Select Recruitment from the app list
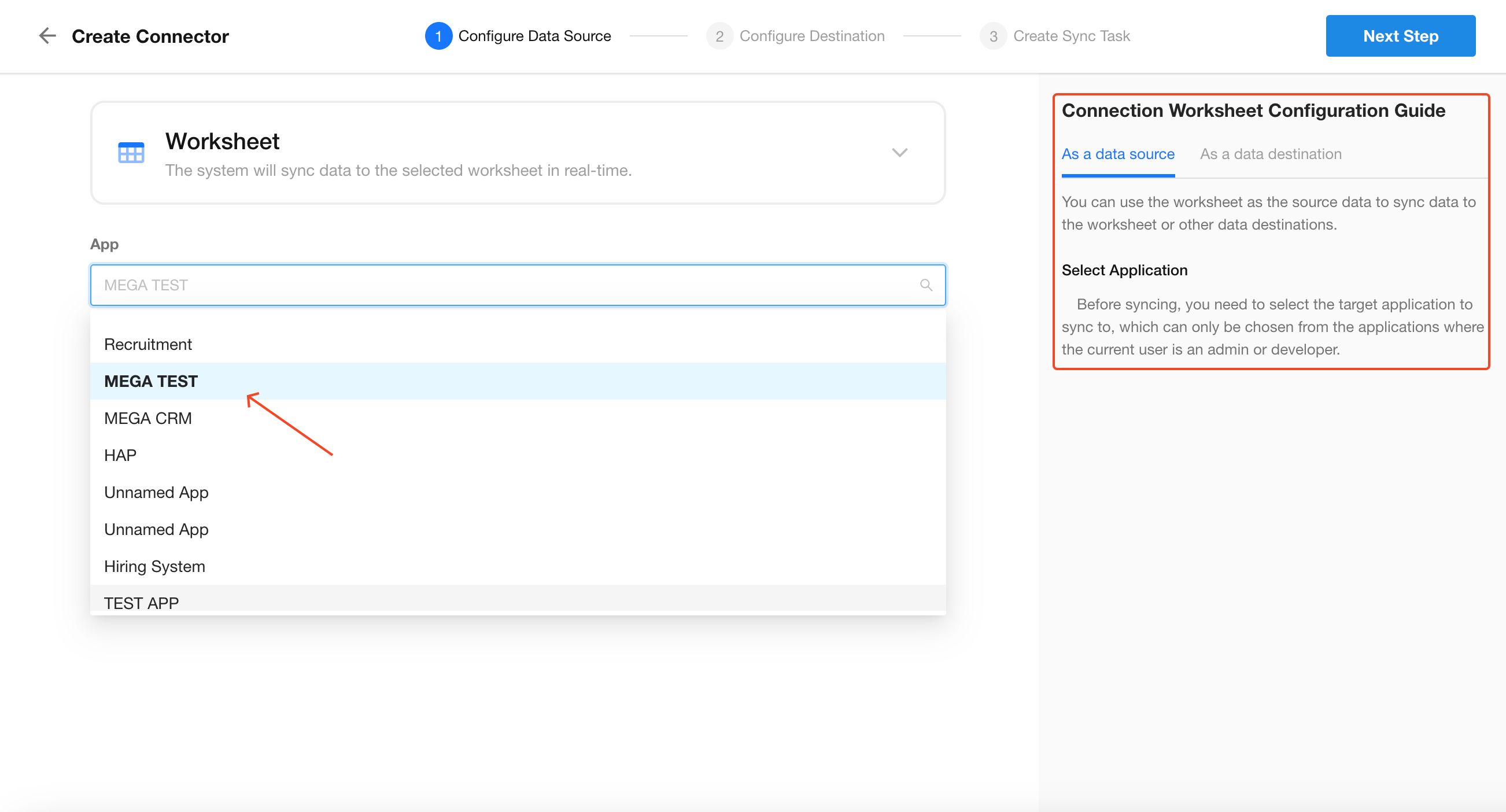This screenshot has width=1506, height=812. pyautogui.click(x=148, y=344)
